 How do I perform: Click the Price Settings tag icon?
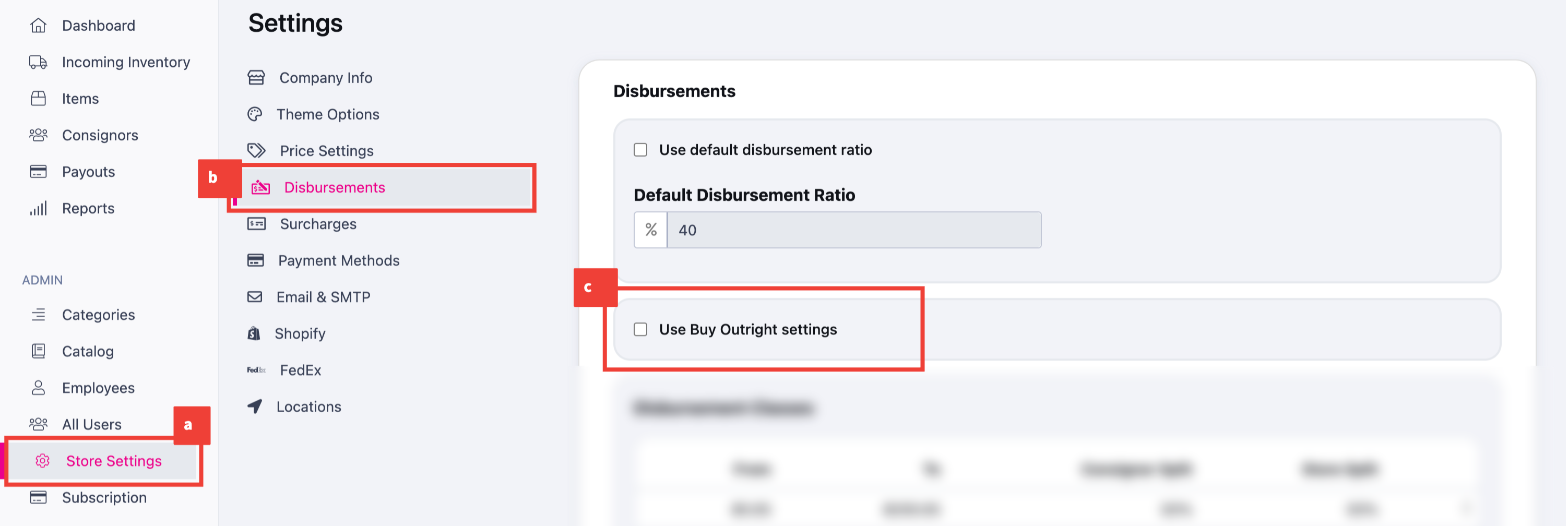[256, 151]
